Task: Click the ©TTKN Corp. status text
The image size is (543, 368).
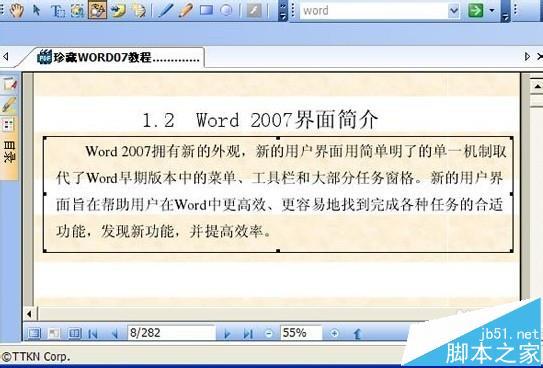Action: tap(36, 356)
